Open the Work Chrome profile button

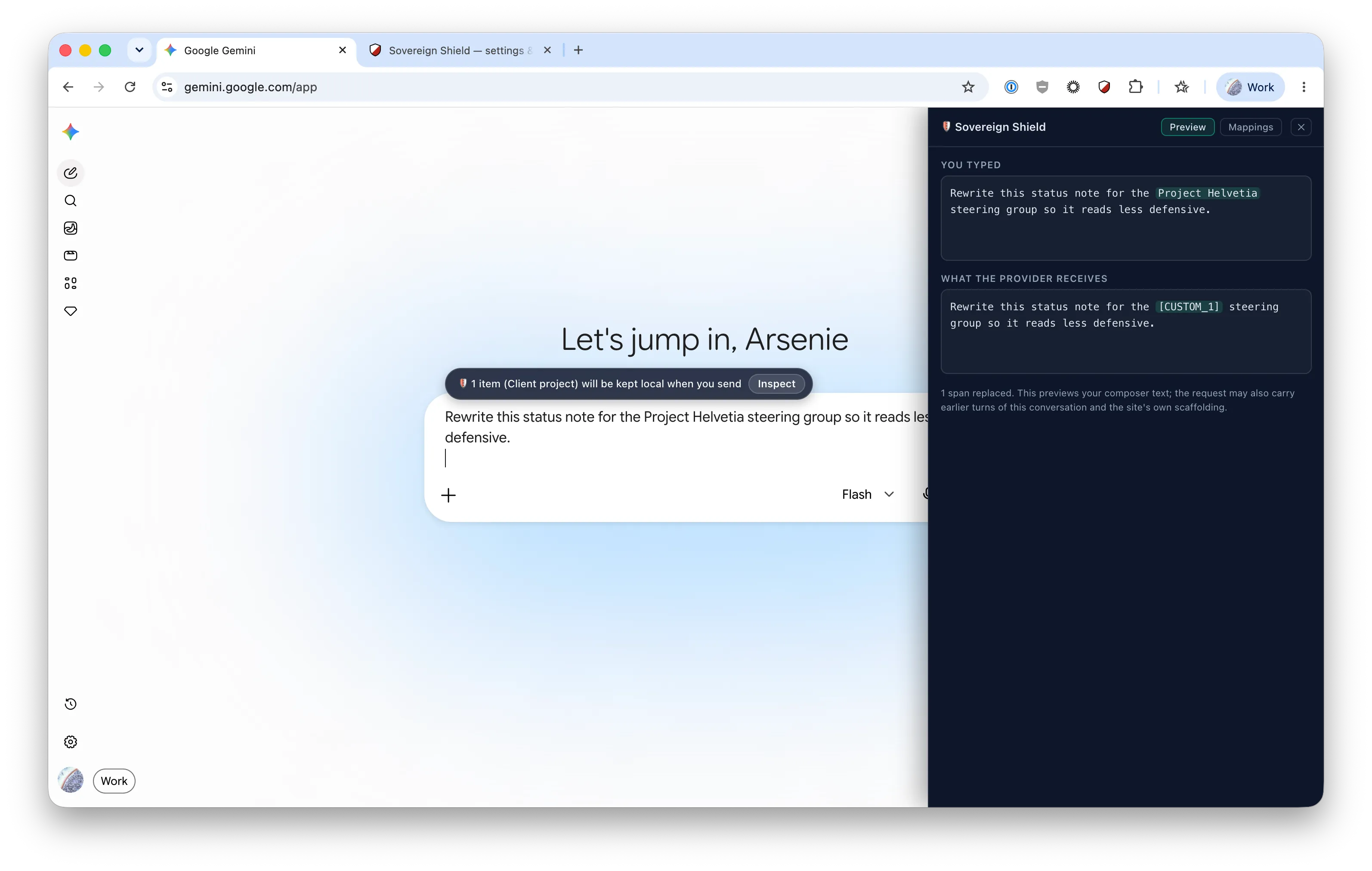(x=1250, y=86)
